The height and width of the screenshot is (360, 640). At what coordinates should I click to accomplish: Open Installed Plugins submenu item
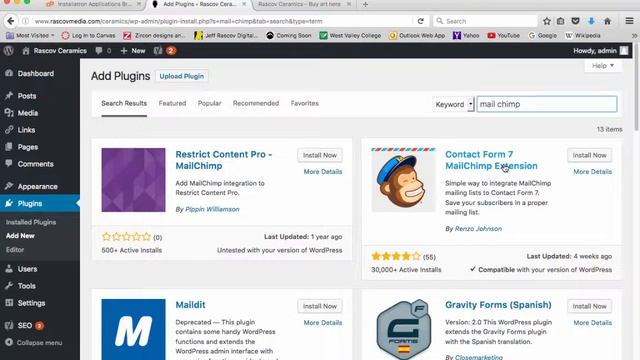(31, 222)
